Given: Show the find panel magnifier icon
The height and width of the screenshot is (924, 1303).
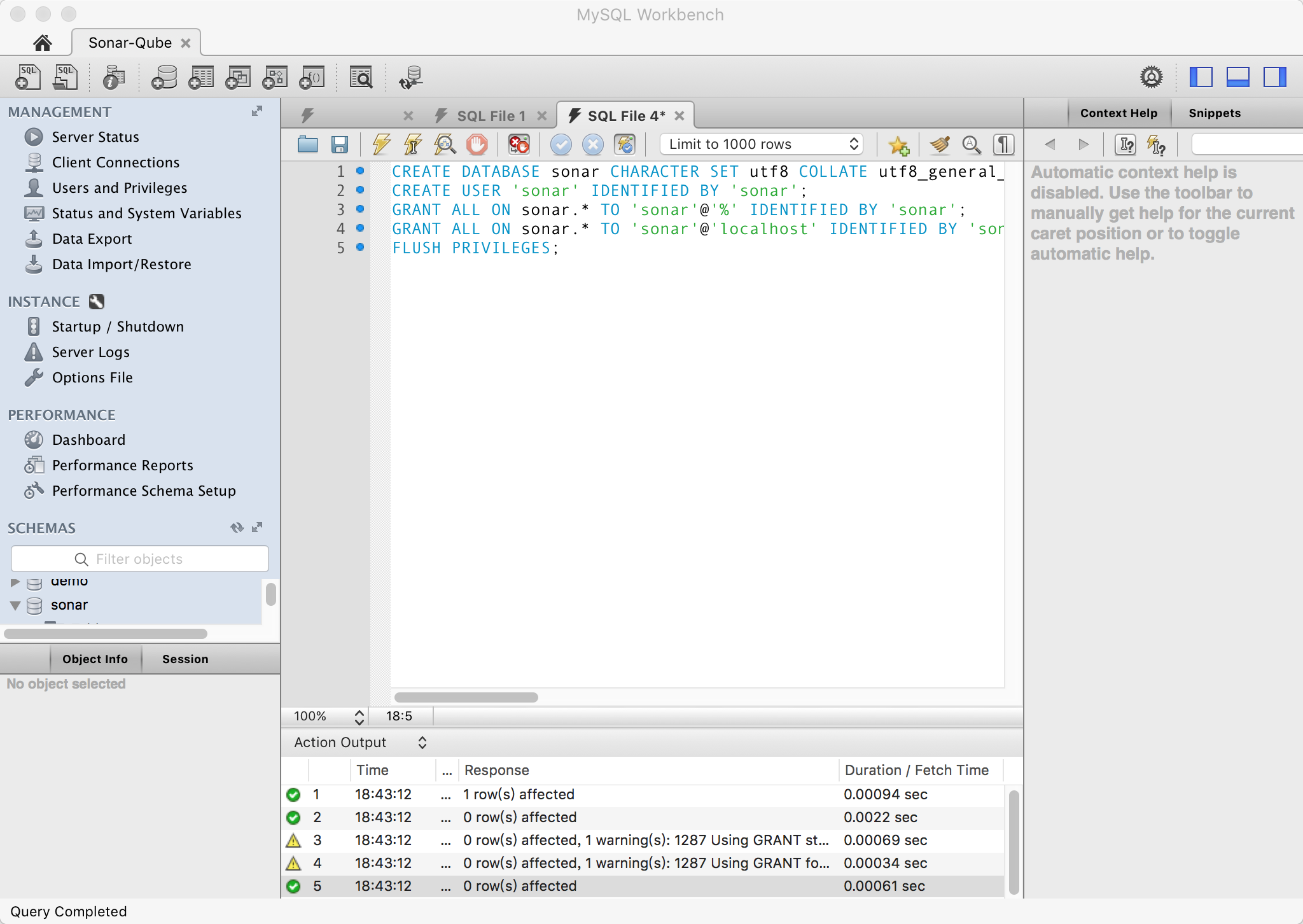Looking at the screenshot, I should pyautogui.click(x=971, y=144).
